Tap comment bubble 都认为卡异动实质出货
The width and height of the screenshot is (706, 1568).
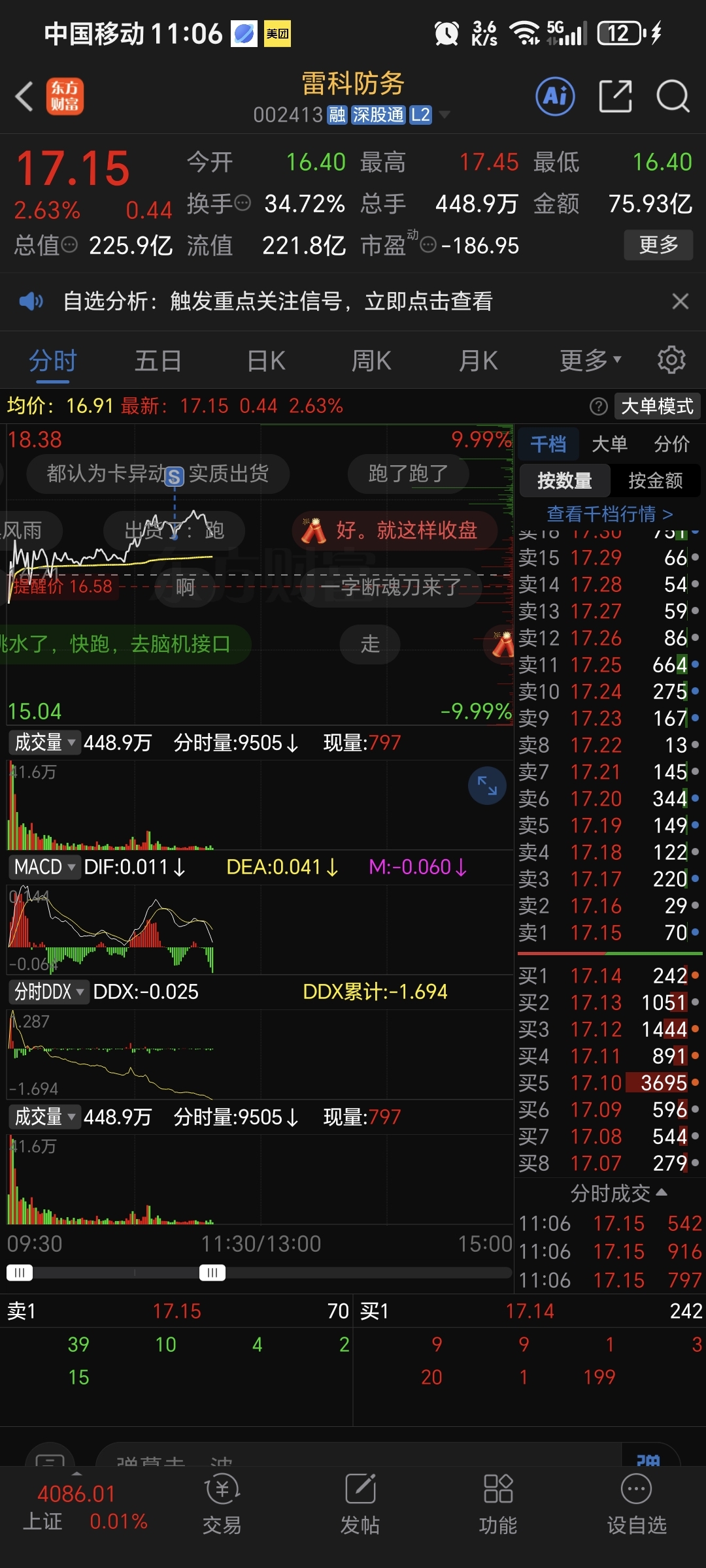tap(158, 474)
